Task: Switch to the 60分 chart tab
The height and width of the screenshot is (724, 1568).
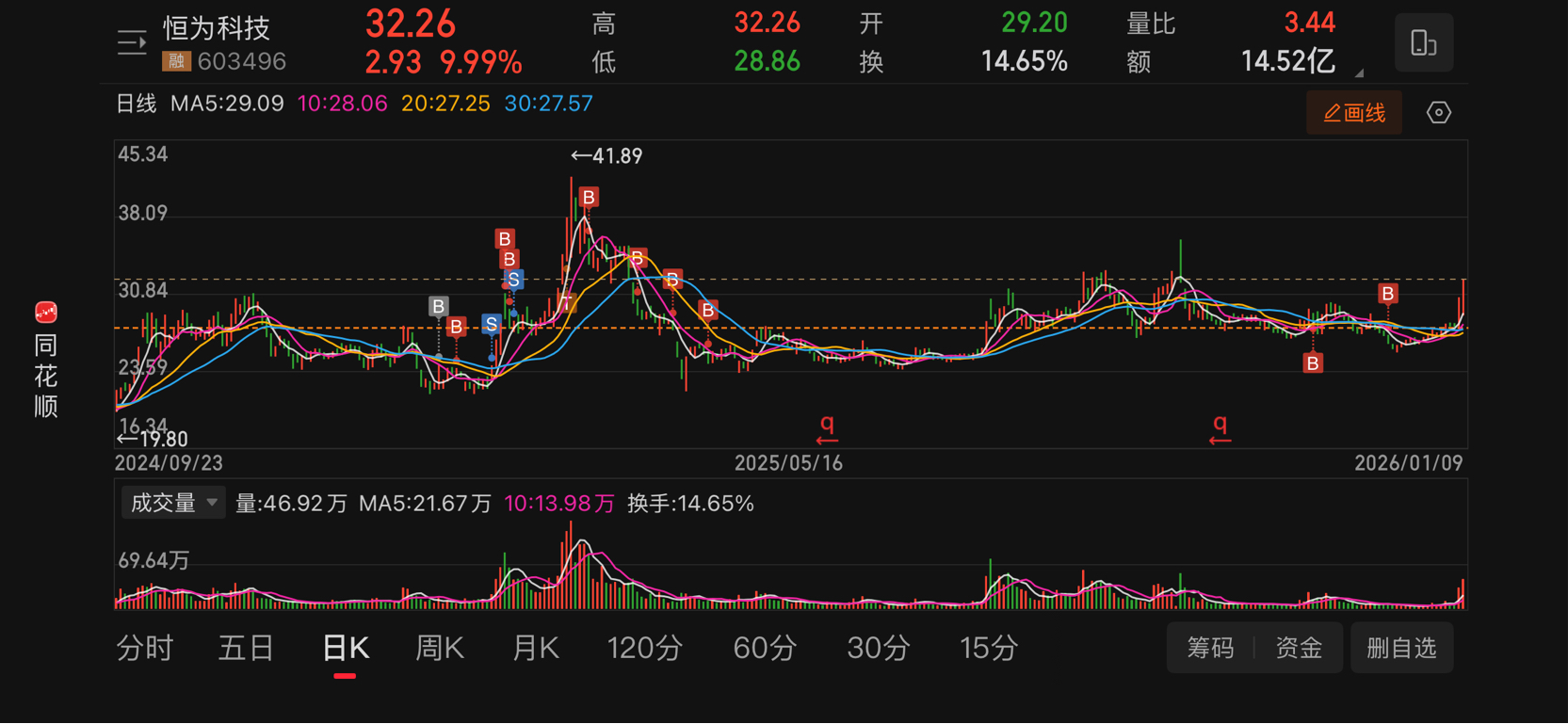Action: click(765, 648)
